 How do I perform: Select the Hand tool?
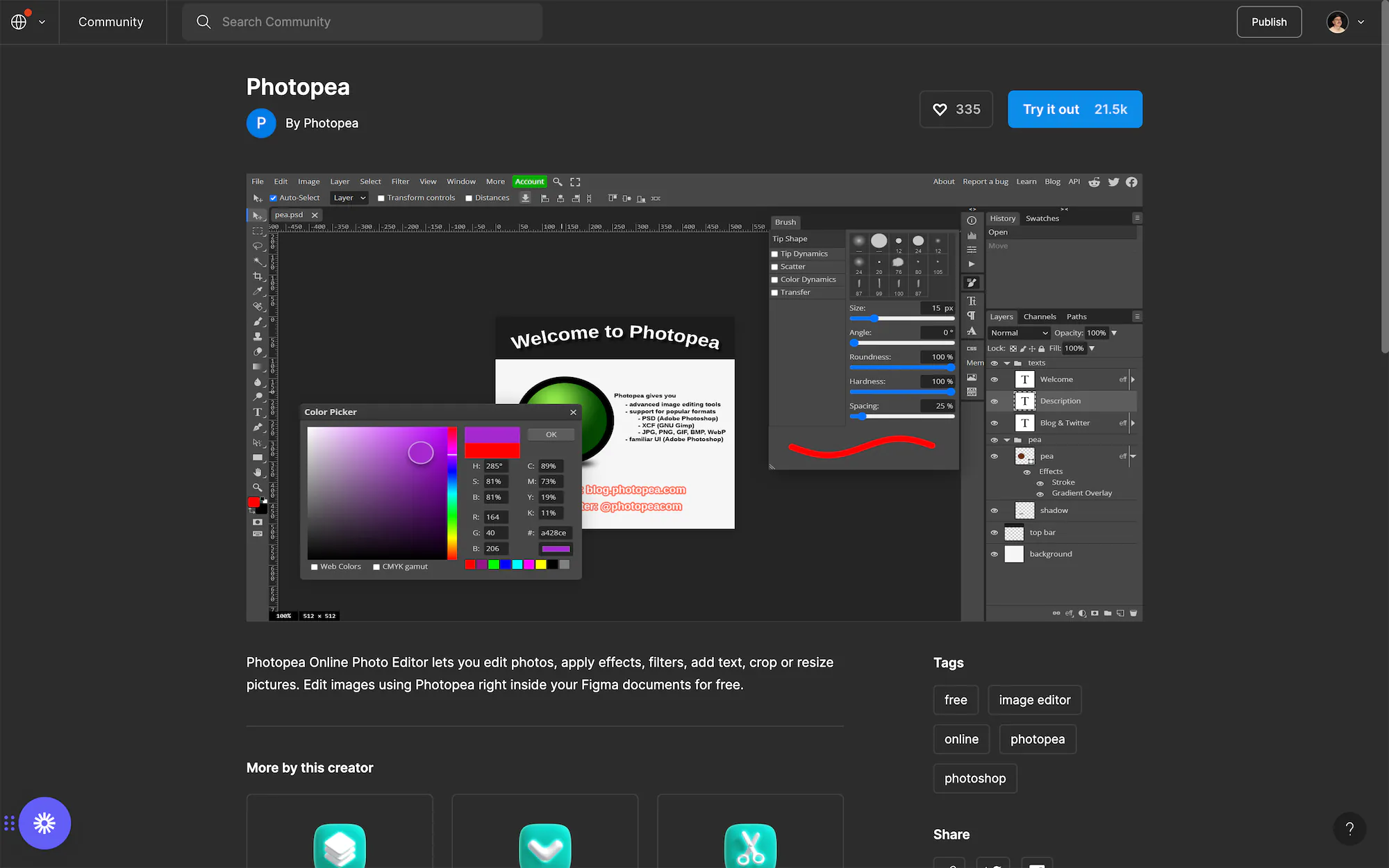tap(258, 472)
